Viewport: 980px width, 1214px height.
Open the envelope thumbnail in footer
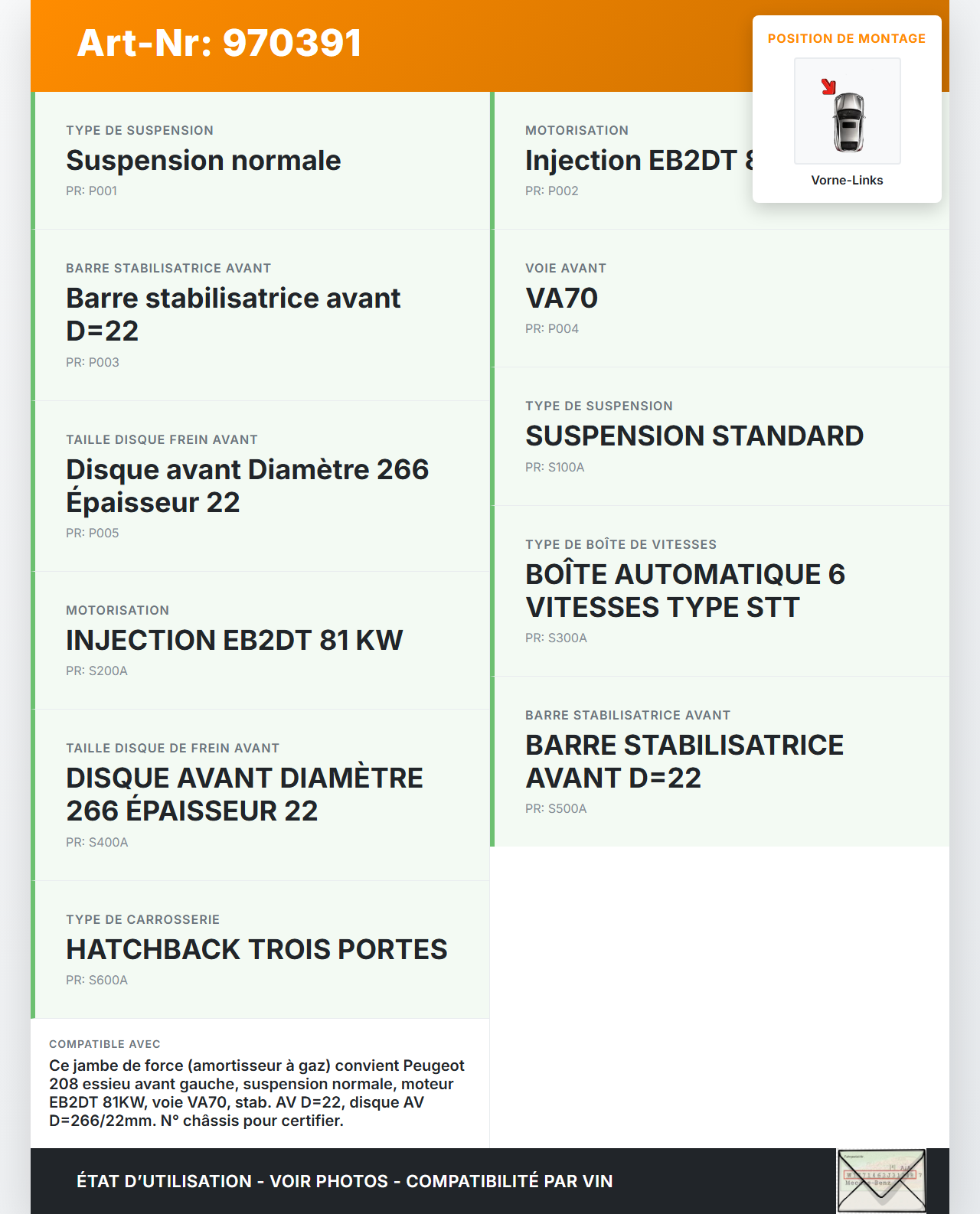[881, 1180]
